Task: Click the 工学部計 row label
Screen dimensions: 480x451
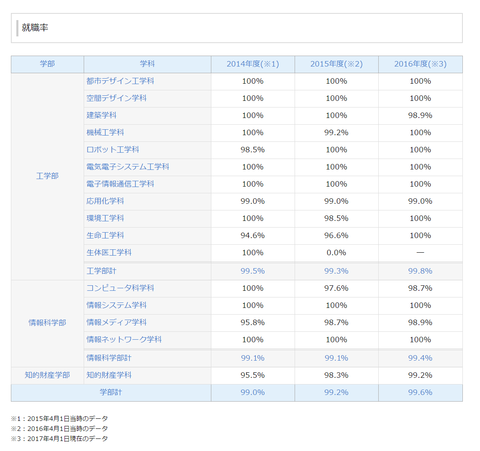Action: point(101,271)
